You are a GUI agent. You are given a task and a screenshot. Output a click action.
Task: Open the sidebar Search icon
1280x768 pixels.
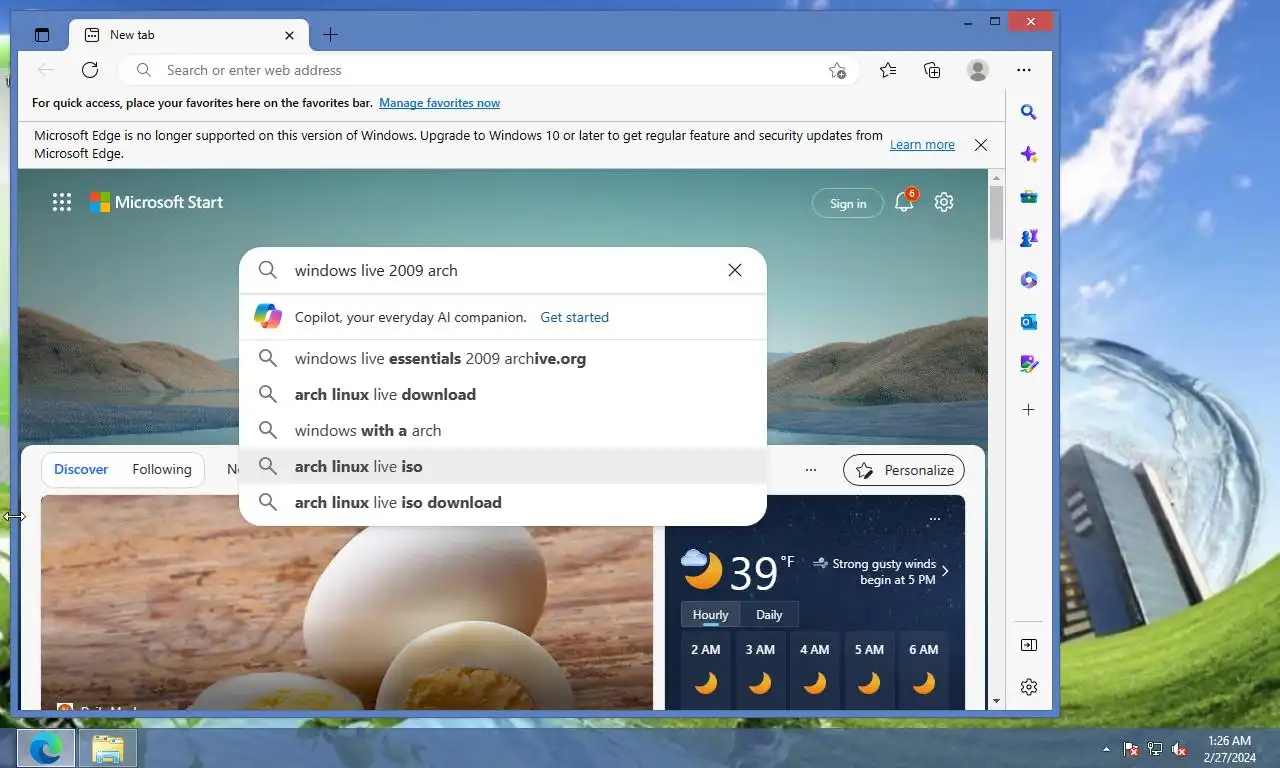[1029, 112]
